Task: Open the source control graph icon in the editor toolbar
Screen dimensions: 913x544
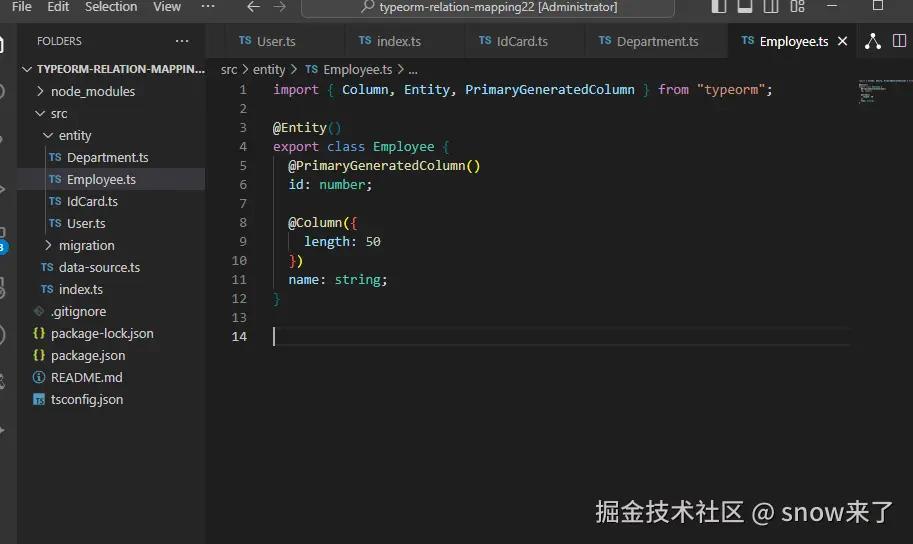Action: pos(872,41)
